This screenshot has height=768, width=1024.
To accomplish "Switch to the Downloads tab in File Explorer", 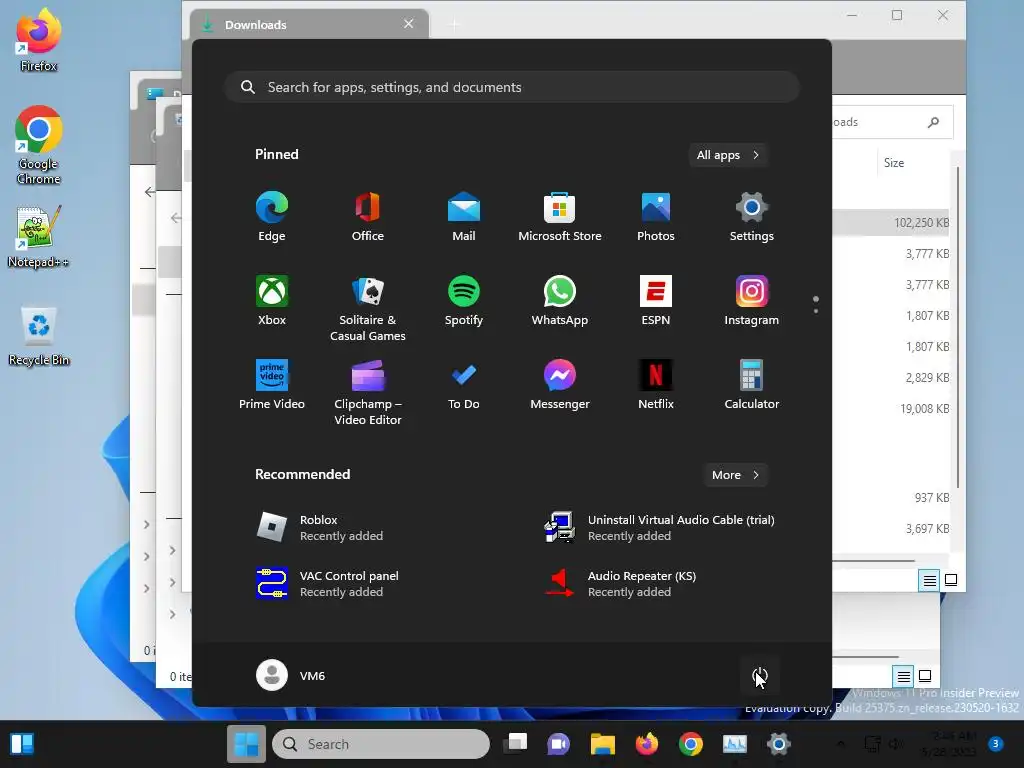I will (309, 24).
